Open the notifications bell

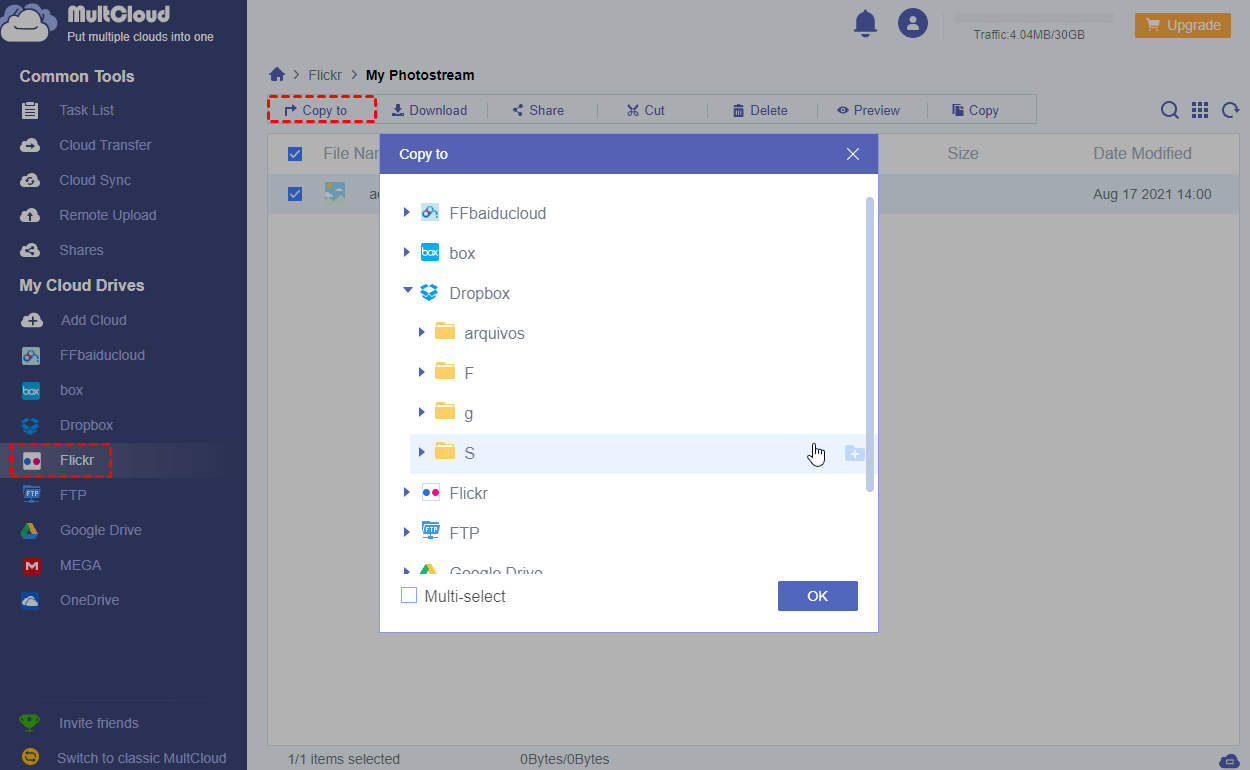click(x=865, y=23)
